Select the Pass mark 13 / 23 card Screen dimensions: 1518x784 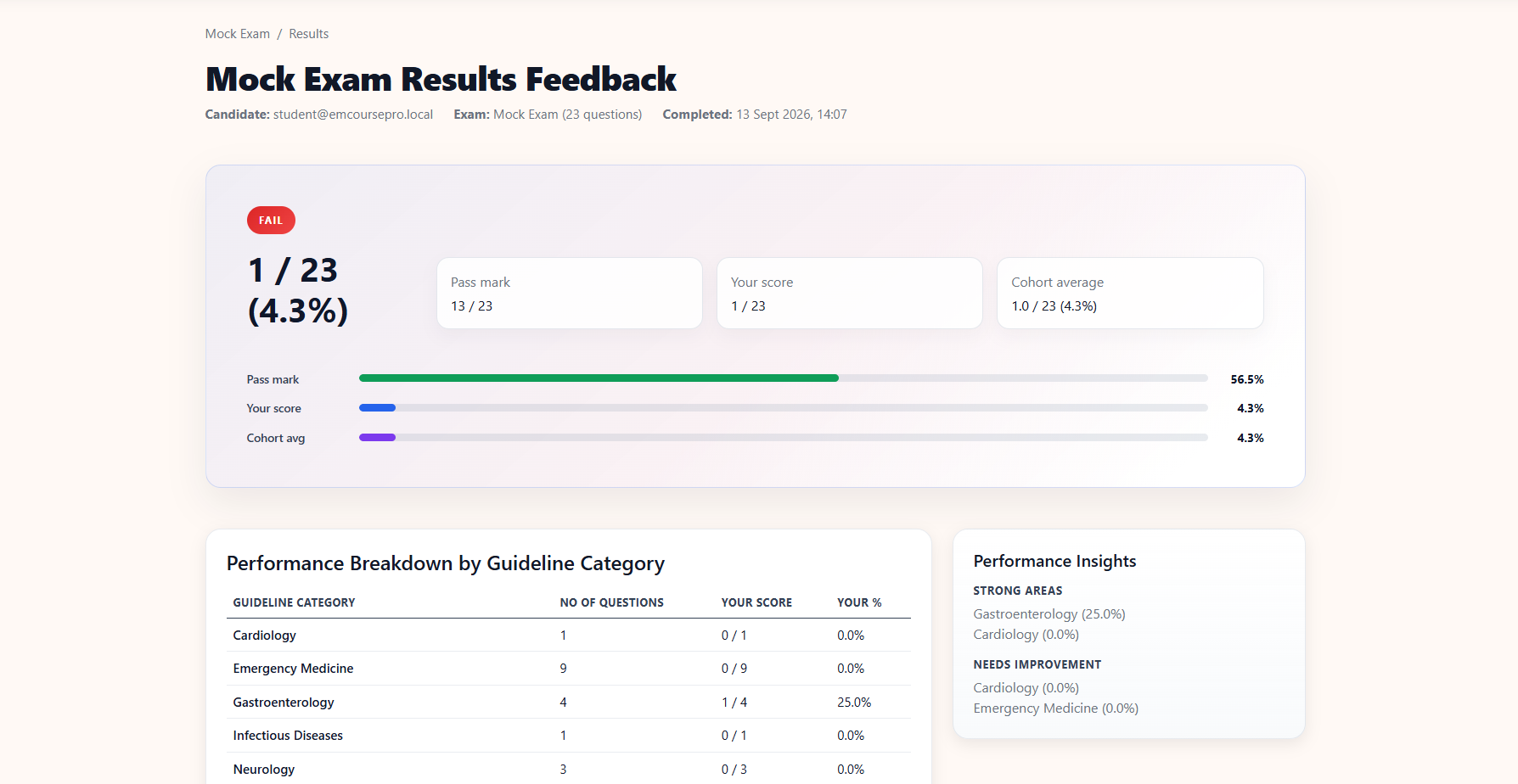(570, 294)
